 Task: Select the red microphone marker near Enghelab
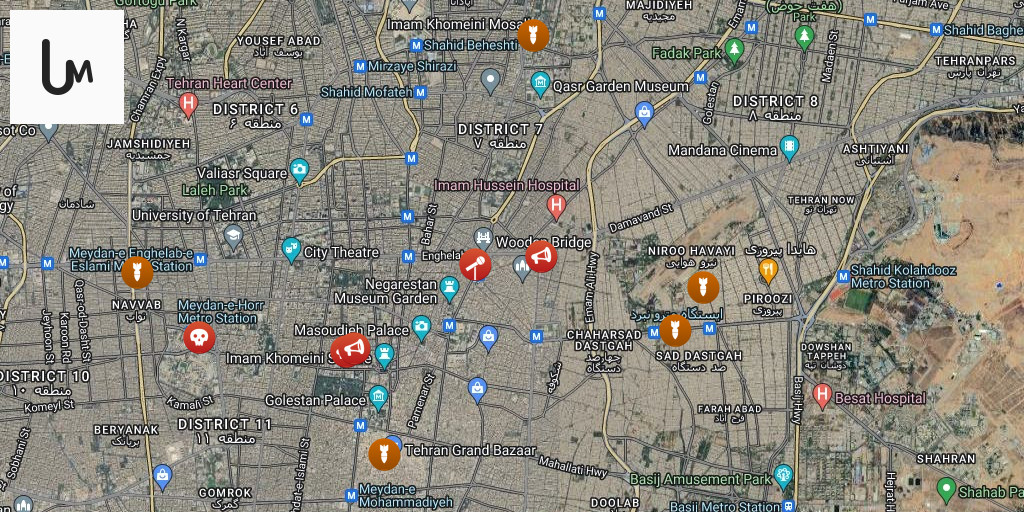click(x=475, y=264)
